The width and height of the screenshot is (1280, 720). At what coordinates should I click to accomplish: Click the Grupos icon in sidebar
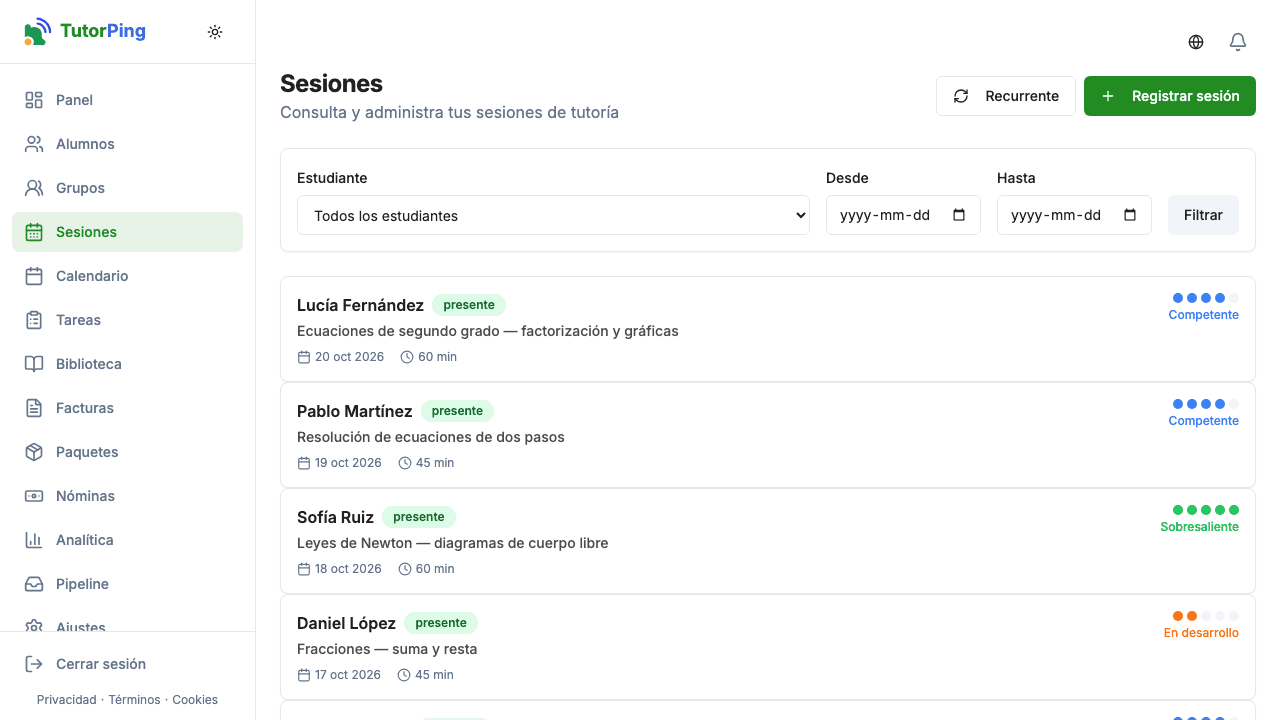[x=34, y=188]
